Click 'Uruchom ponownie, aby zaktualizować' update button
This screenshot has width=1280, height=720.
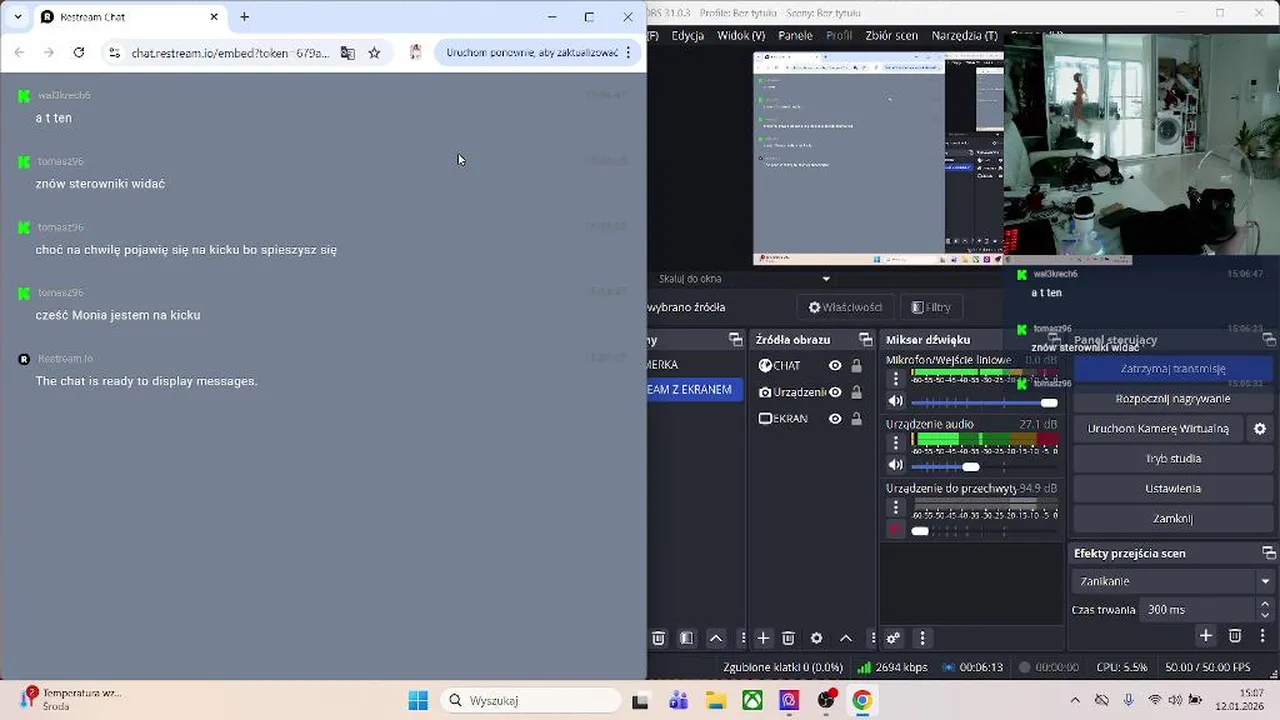click(532, 53)
